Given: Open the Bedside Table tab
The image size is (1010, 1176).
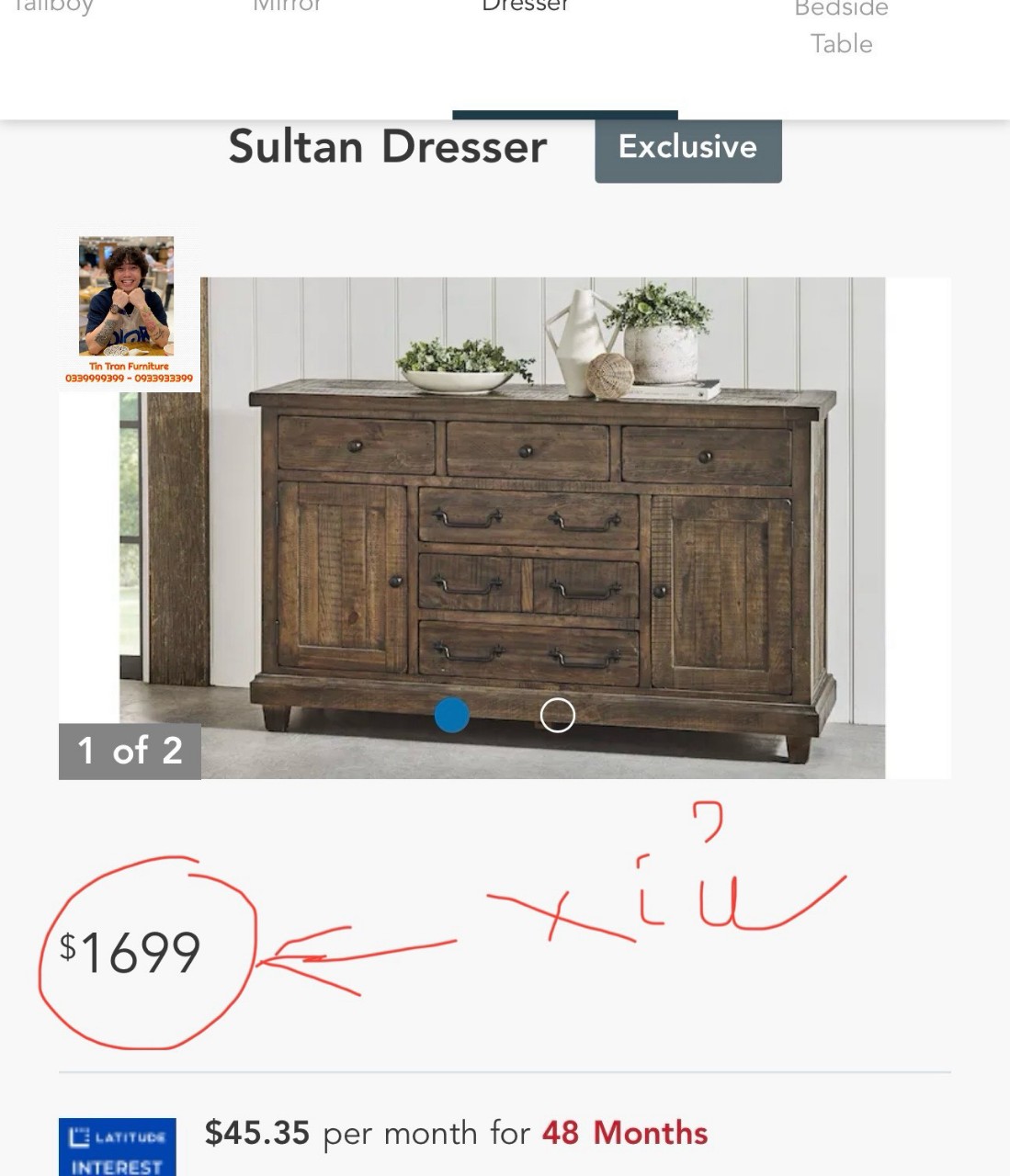Looking at the screenshot, I should pos(841,28).
